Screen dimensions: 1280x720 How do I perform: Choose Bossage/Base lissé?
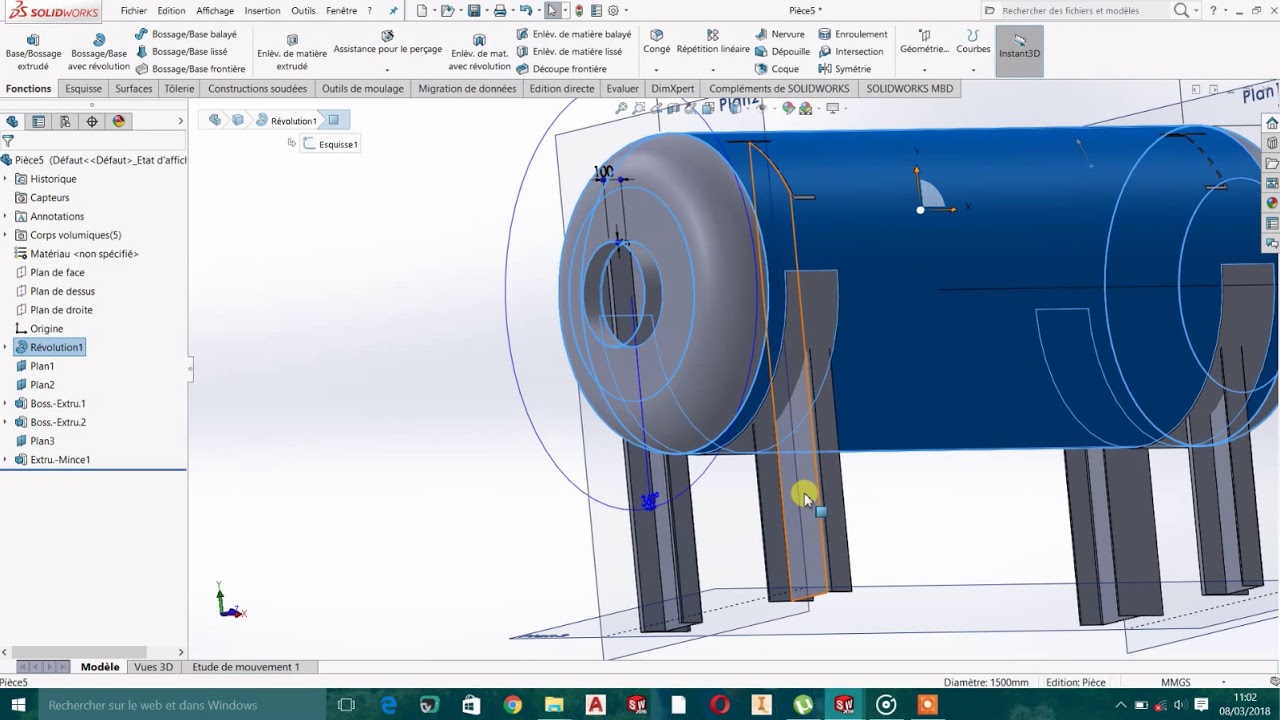pyautogui.click(x=181, y=51)
